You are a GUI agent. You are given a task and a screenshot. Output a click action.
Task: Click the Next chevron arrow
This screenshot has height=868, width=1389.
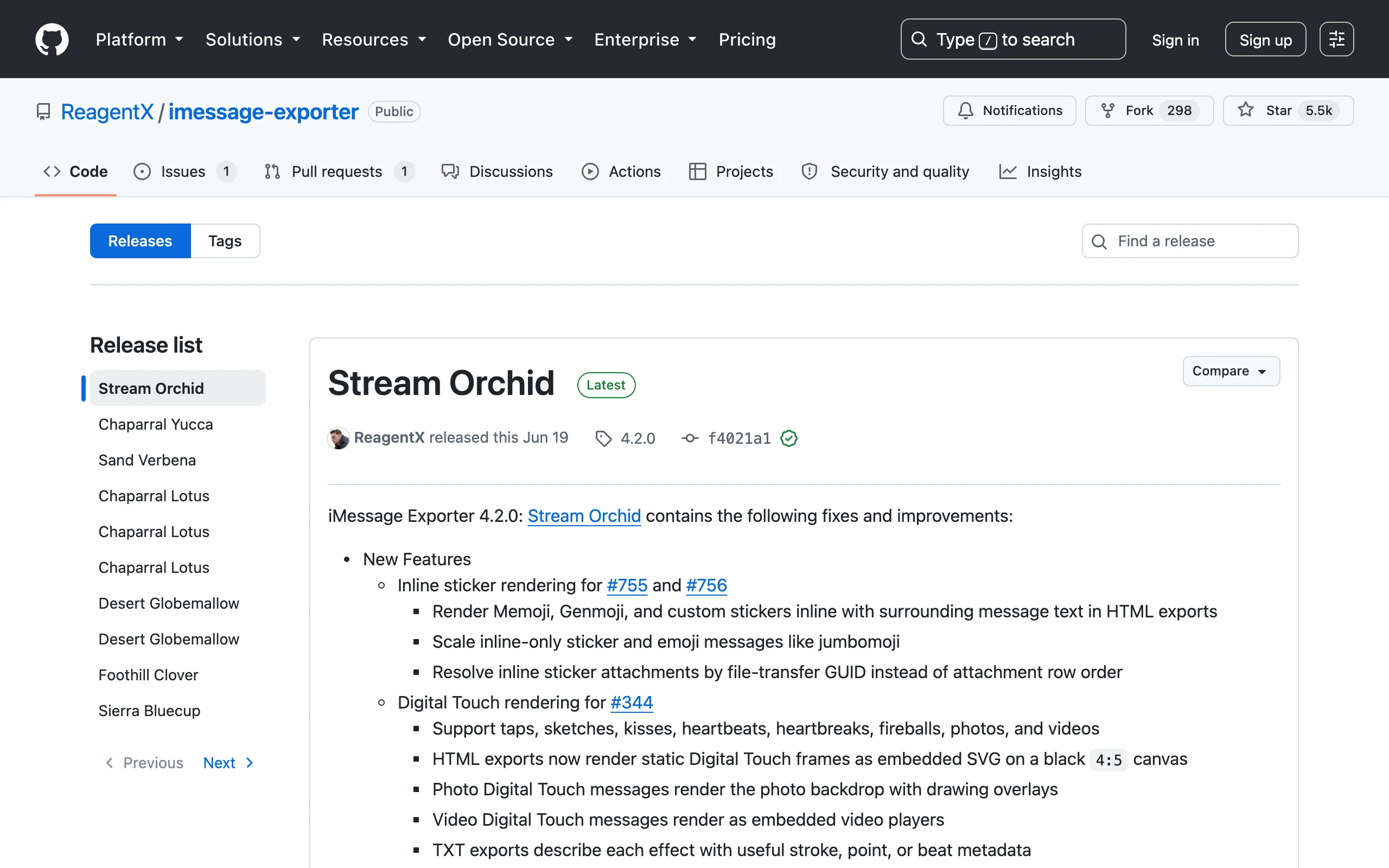point(249,762)
